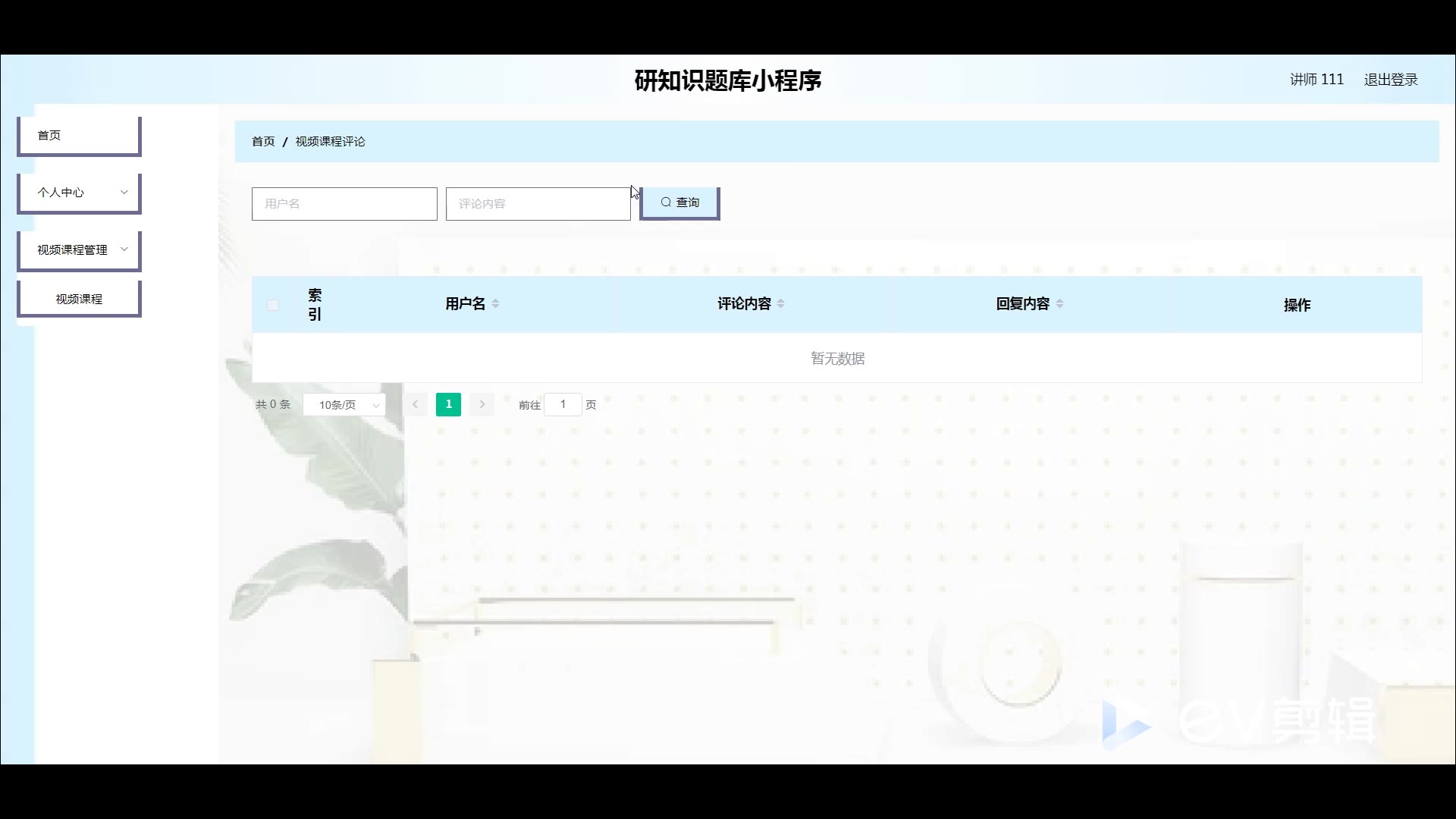Go to previous page with left arrow
Viewport: 1456px width, 819px height.
[415, 404]
